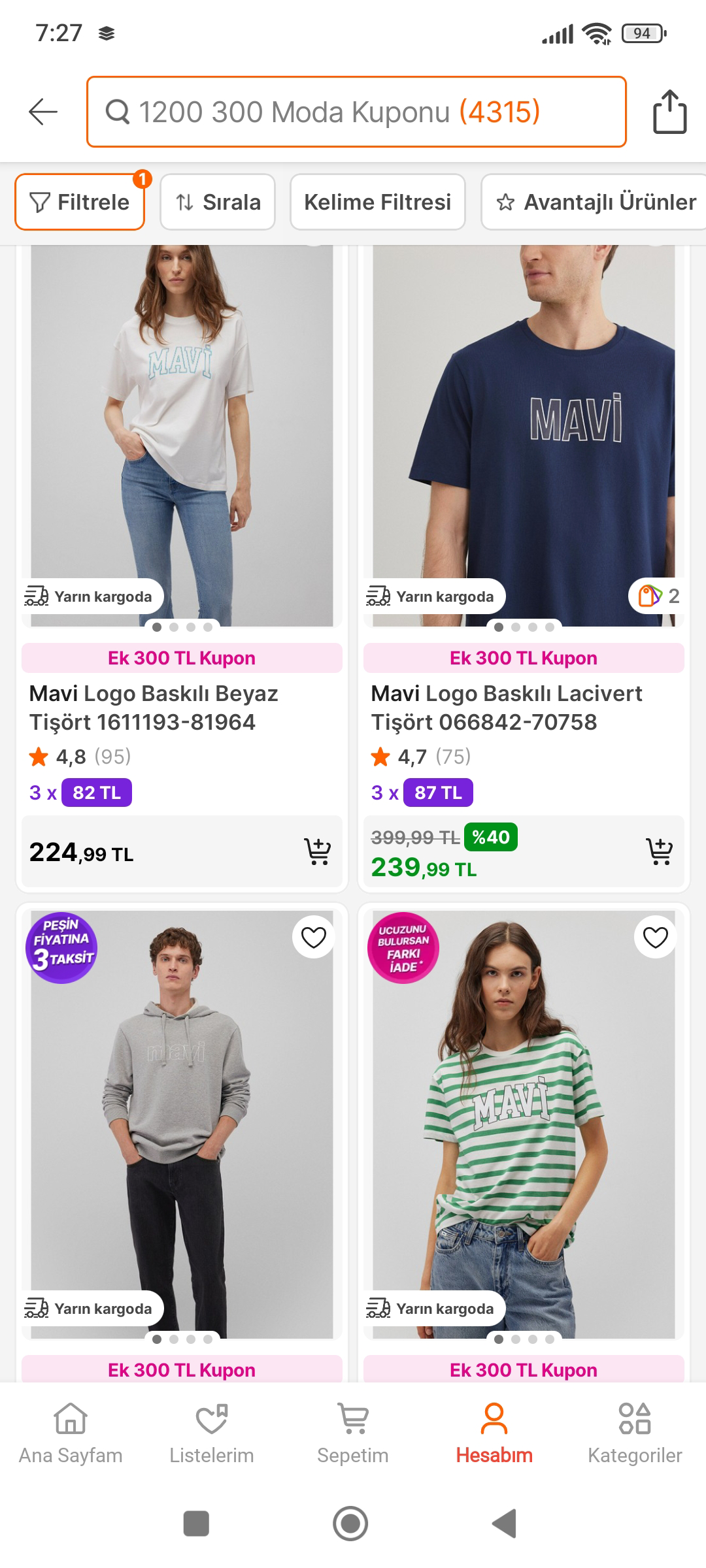Add the navy Mavi t-shirt to cart
Viewport: 706px width, 1568px height.
tap(659, 851)
